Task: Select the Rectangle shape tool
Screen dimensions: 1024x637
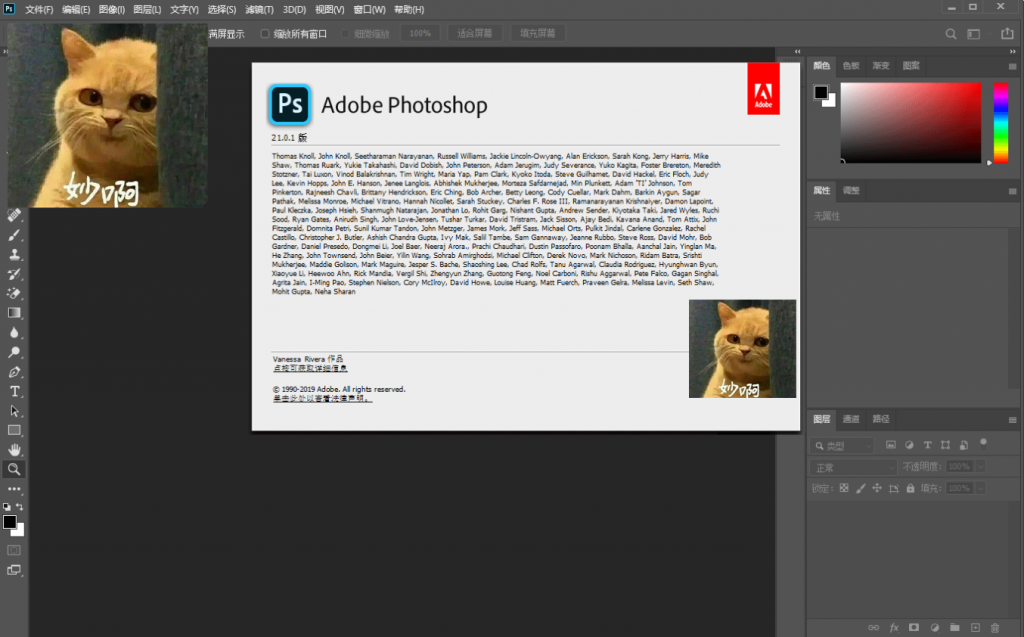Action: (14, 431)
